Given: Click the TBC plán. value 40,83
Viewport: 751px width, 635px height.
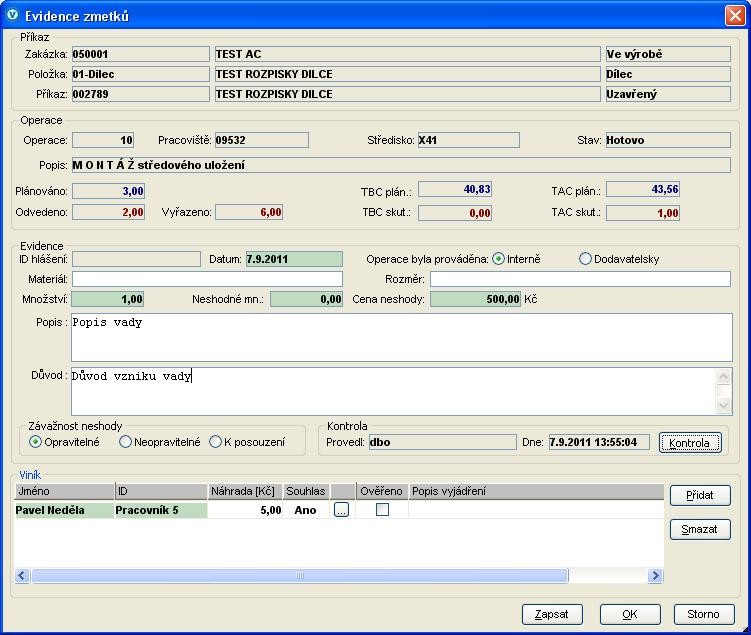Looking at the screenshot, I should (x=455, y=189).
